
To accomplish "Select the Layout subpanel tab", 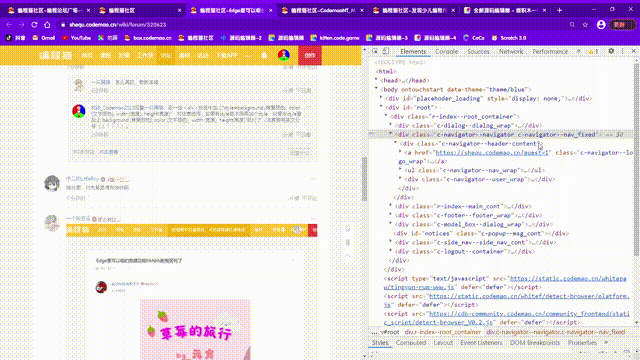I will [x=443, y=343].
